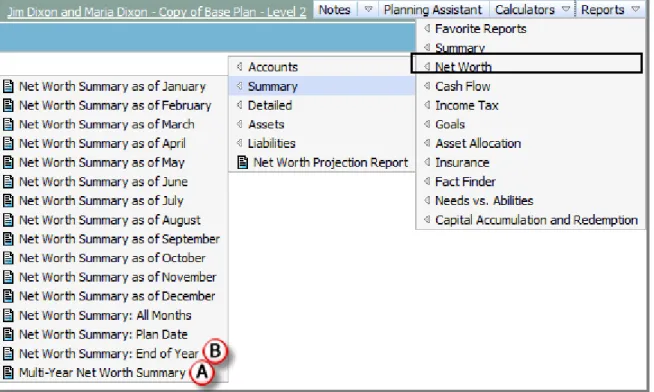Choose Net Worth Summary as of April
Image resolution: width=654 pixels, height=392 pixels.
(x=103, y=143)
